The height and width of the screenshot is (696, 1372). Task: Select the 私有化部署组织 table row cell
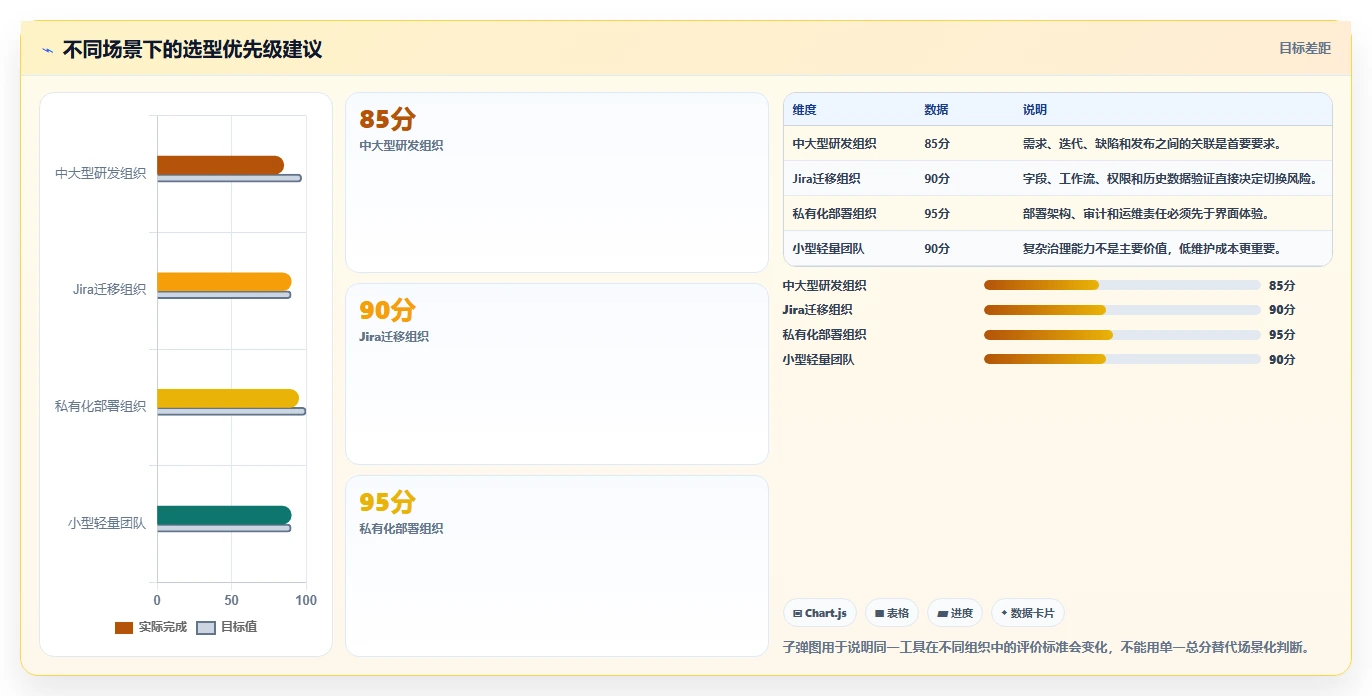(x=834, y=214)
